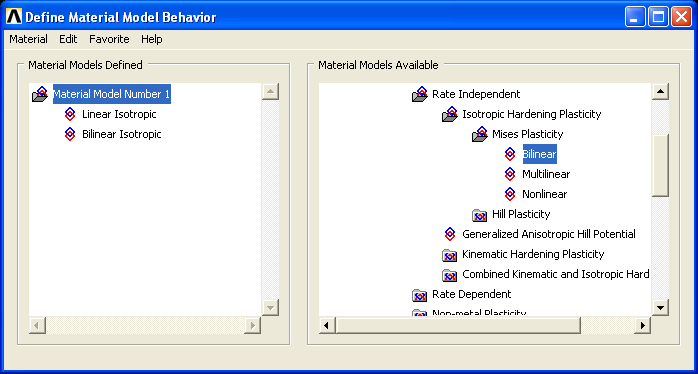Expand the Rate Dependent folder icon
Screen dimensions: 698x374
click(419, 295)
